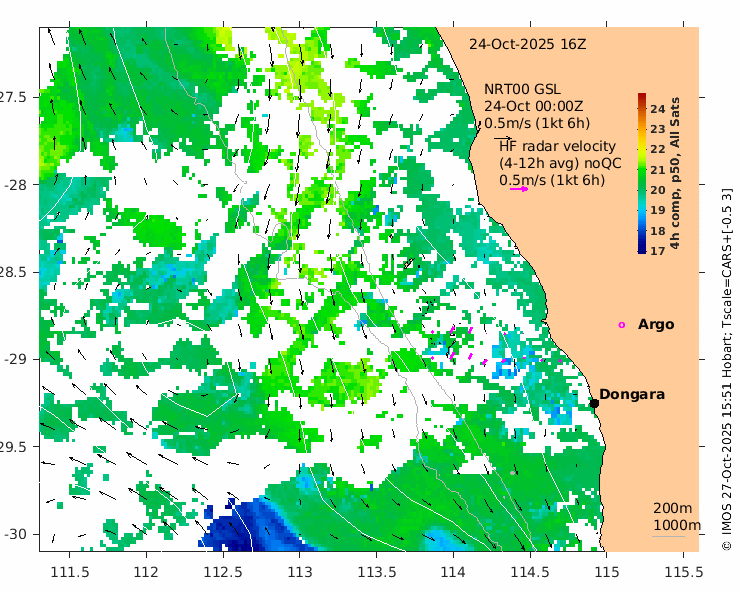Click the longitude tick label 113.5
The width and height of the screenshot is (740, 592).
pyautogui.click(x=377, y=572)
